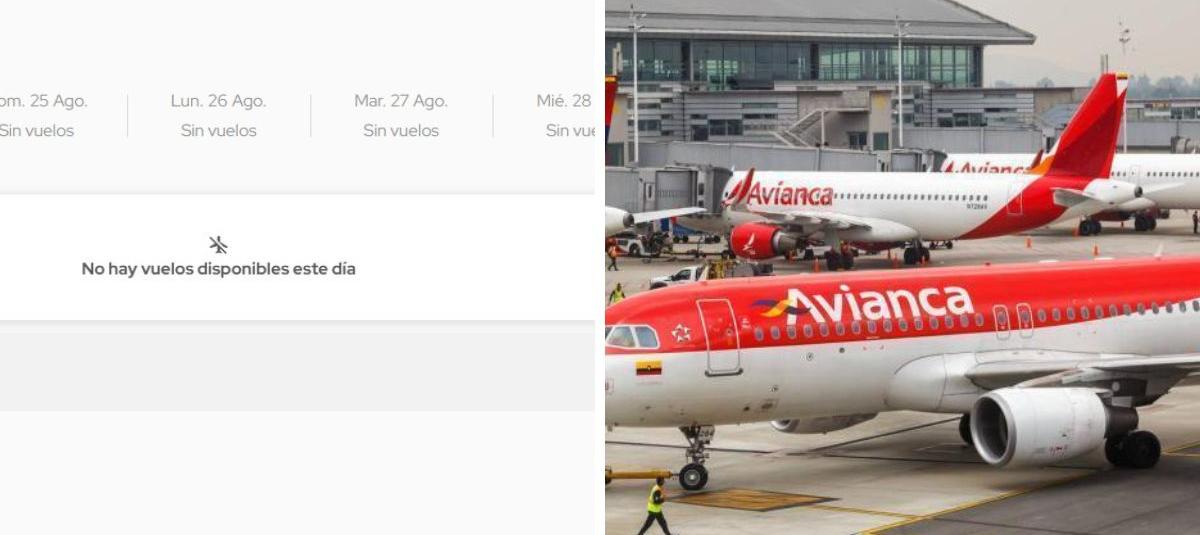This screenshot has height=535, width=1200.
Task: Click the Avianca logo on the white plane
Action: click(780, 193)
